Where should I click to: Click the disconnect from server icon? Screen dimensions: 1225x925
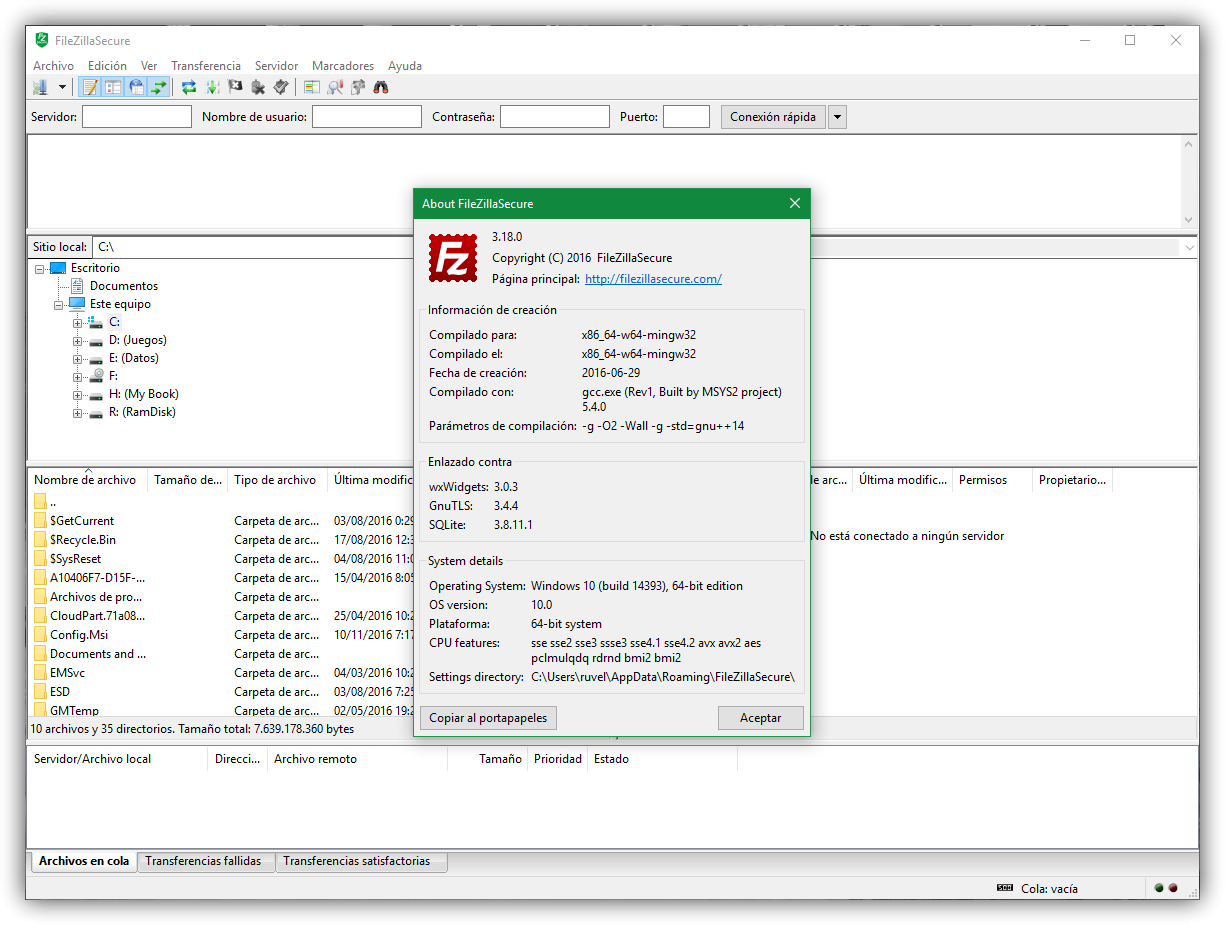point(258,87)
